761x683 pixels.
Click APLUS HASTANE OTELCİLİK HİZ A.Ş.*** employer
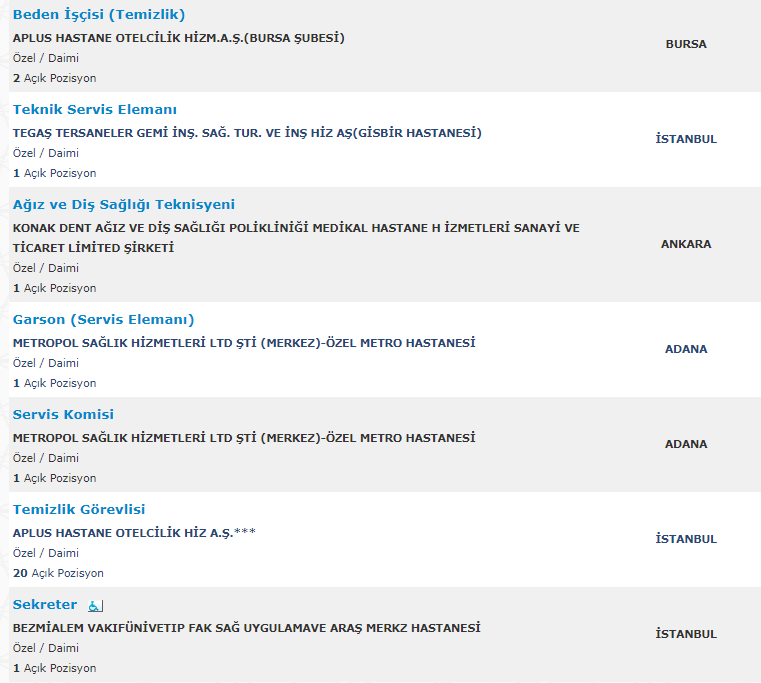pyautogui.click(x=134, y=533)
